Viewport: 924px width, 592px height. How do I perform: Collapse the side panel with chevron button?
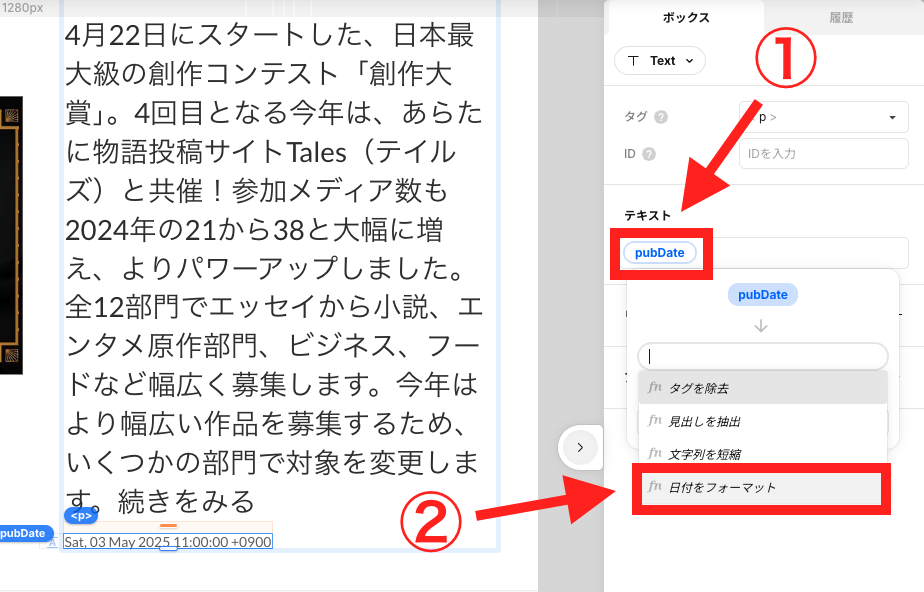click(x=580, y=448)
